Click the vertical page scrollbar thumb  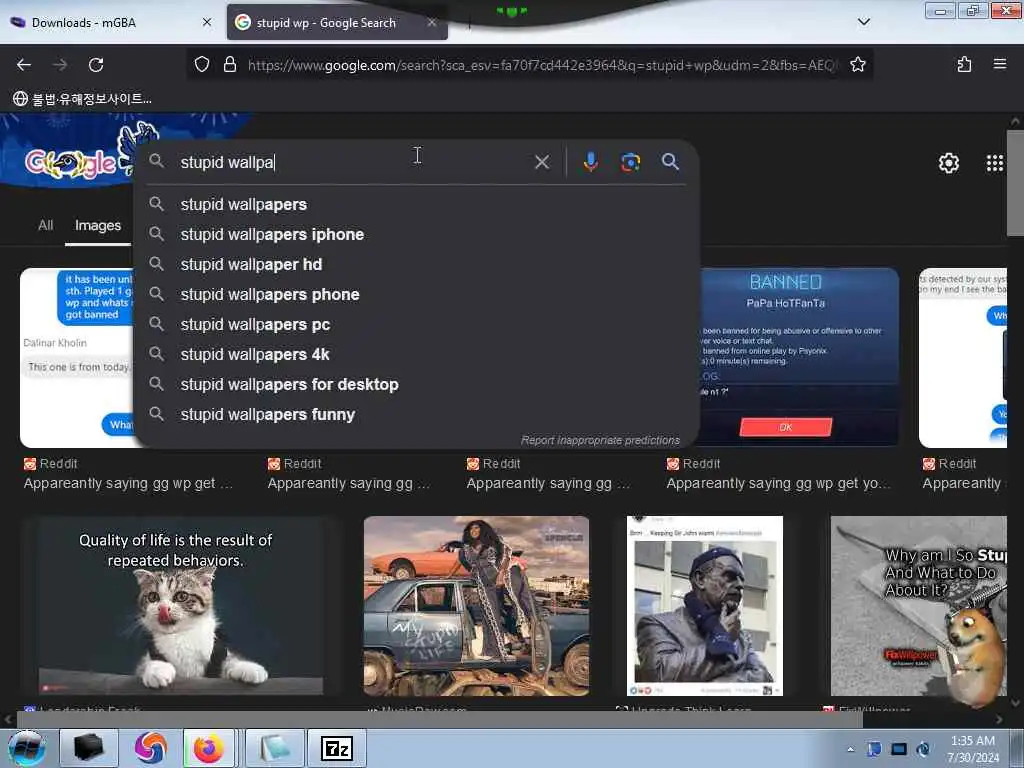[x=1015, y=183]
